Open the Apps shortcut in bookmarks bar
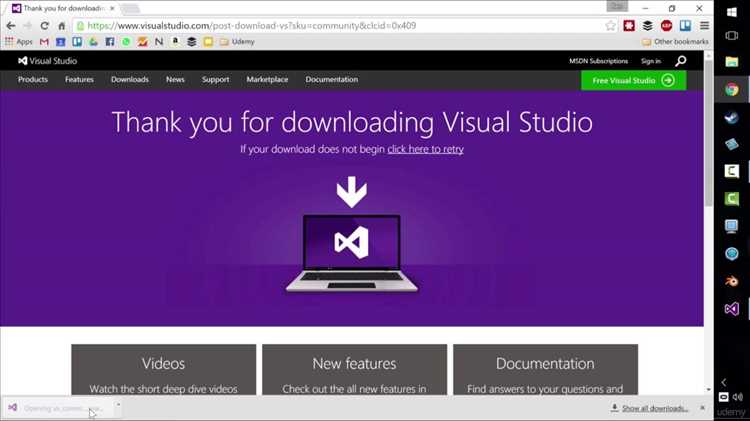 [x=19, y=42]
